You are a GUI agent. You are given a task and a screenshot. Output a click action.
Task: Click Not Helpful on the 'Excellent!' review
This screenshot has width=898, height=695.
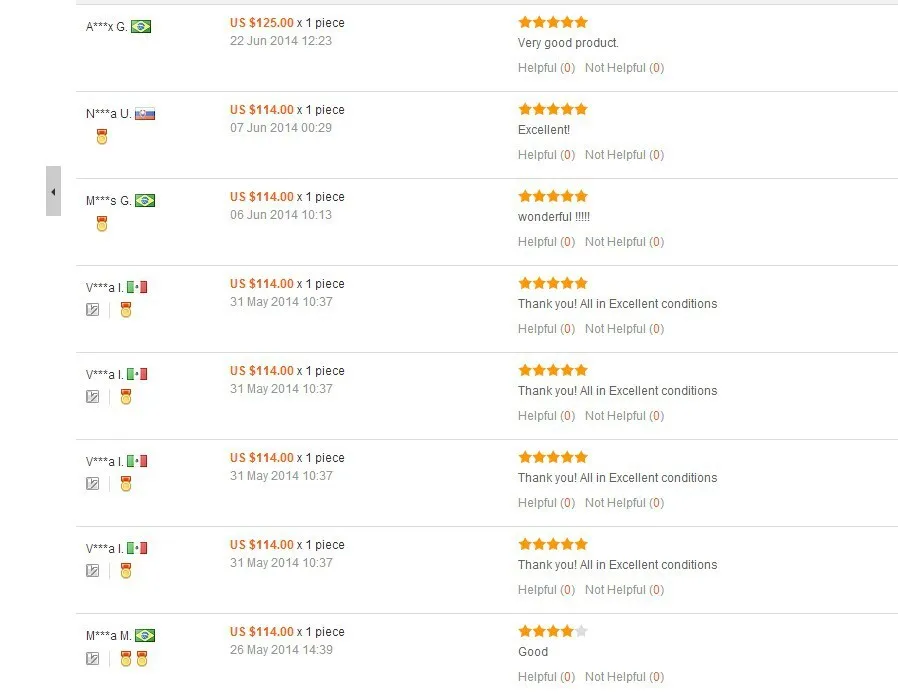(x=624, y=155)
